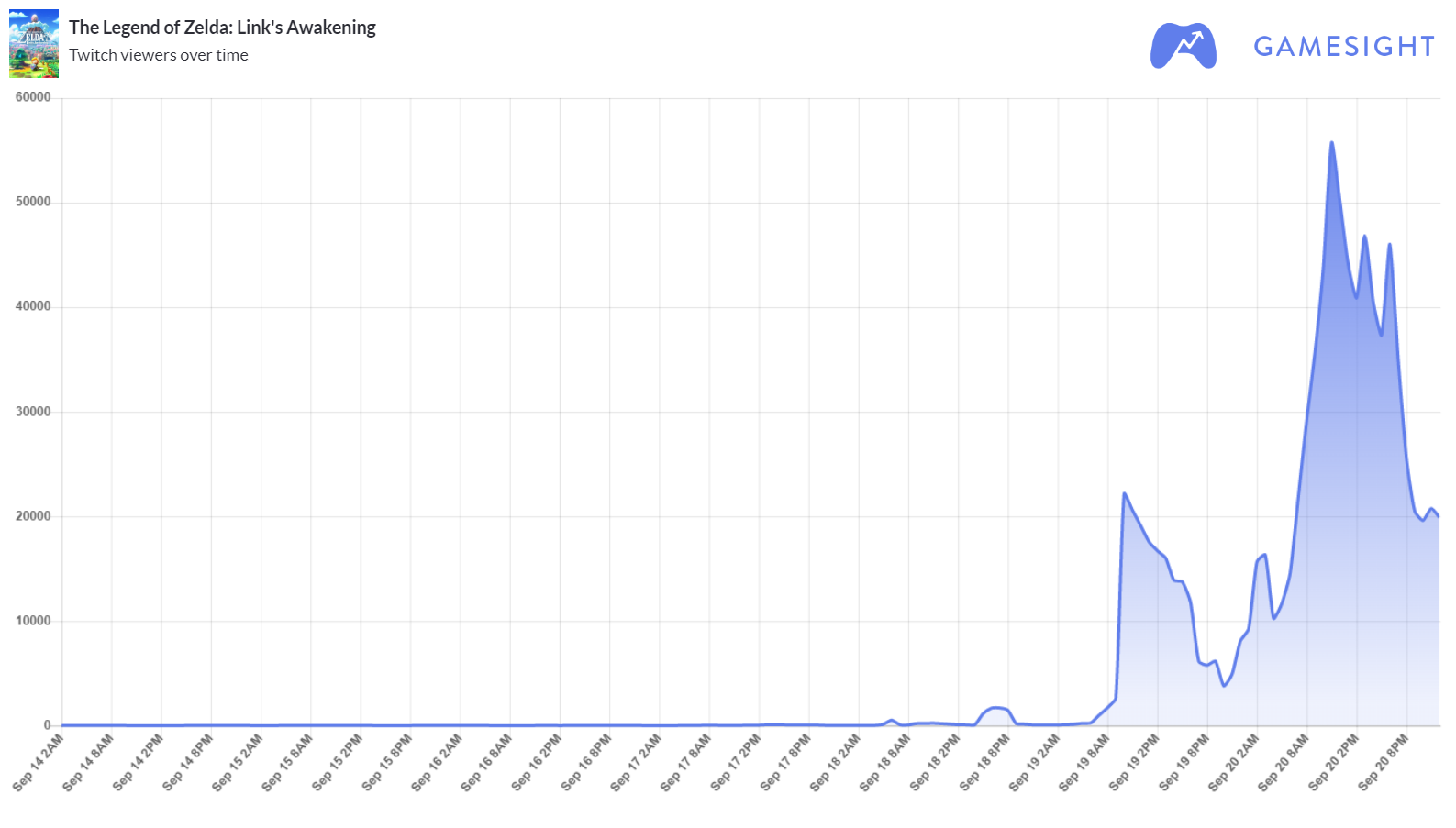This screenshot has width=1456, height=828.
Task: Click the Sep 20 8PM x-axis label
Action: [1384, 762]
